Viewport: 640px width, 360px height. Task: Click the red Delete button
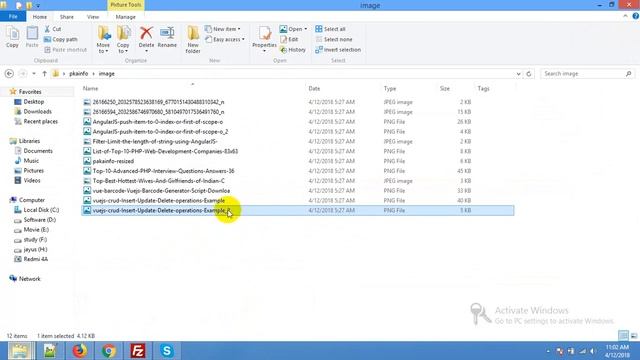[x=146, y=38]
